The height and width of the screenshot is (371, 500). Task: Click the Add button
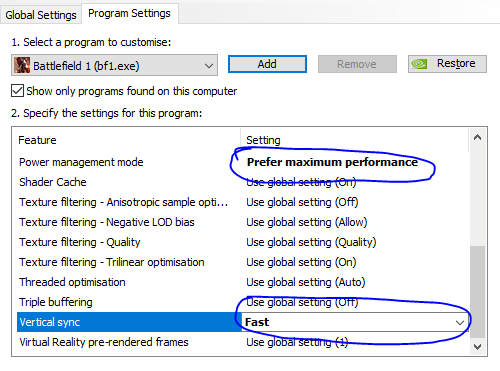coord(267,64)
